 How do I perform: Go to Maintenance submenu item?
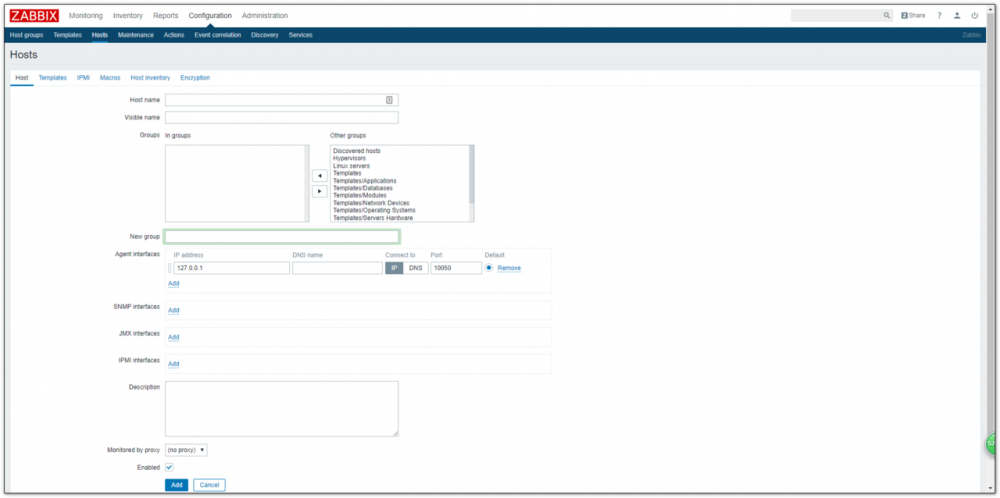(x=136, y=35)
